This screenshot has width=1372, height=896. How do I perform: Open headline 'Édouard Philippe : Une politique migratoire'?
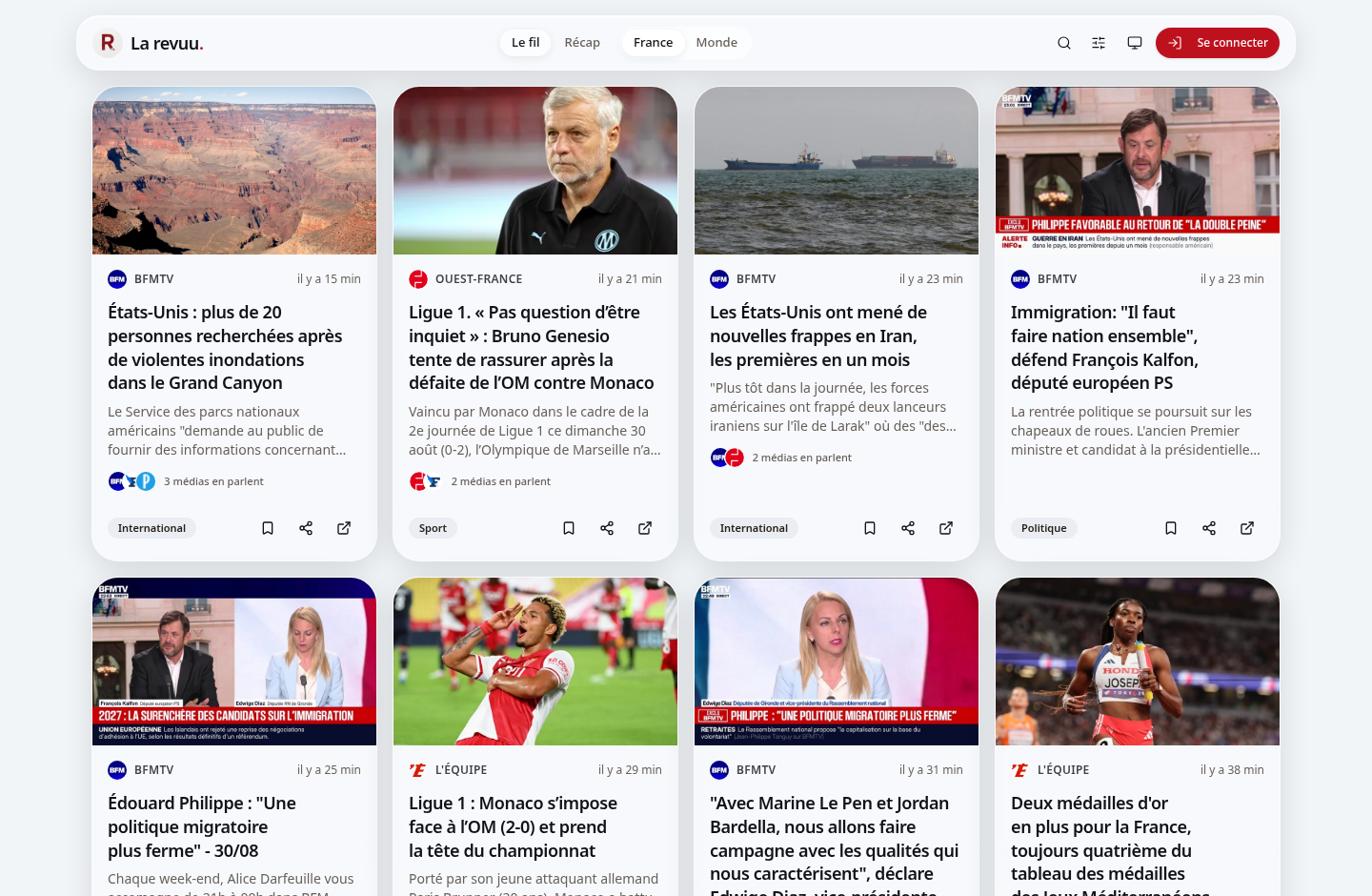(202, 827)
